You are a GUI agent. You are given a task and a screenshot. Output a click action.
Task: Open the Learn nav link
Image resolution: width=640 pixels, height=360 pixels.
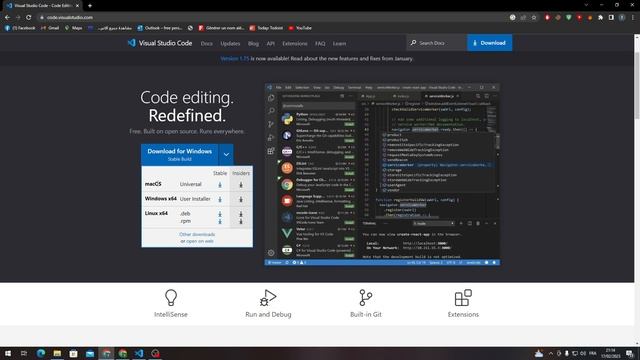(x=339, y=43)
